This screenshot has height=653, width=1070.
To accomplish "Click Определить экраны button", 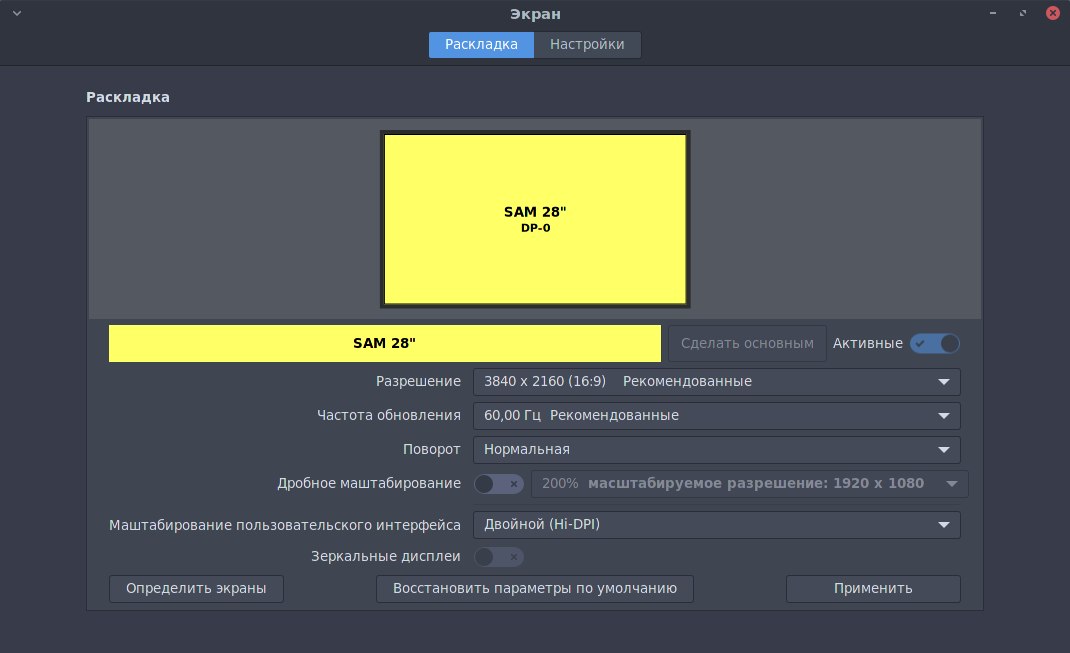I will 197,588.
